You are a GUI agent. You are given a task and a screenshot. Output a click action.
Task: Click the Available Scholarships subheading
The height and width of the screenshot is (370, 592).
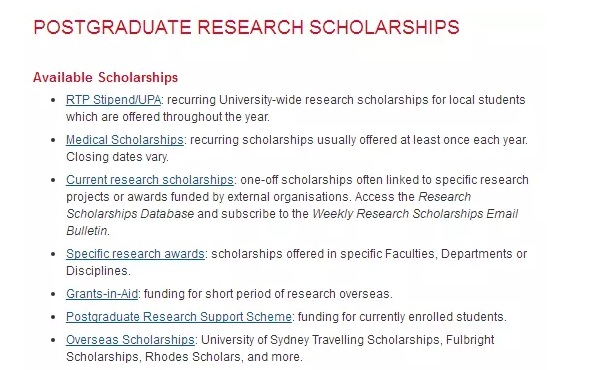point(105,77)
